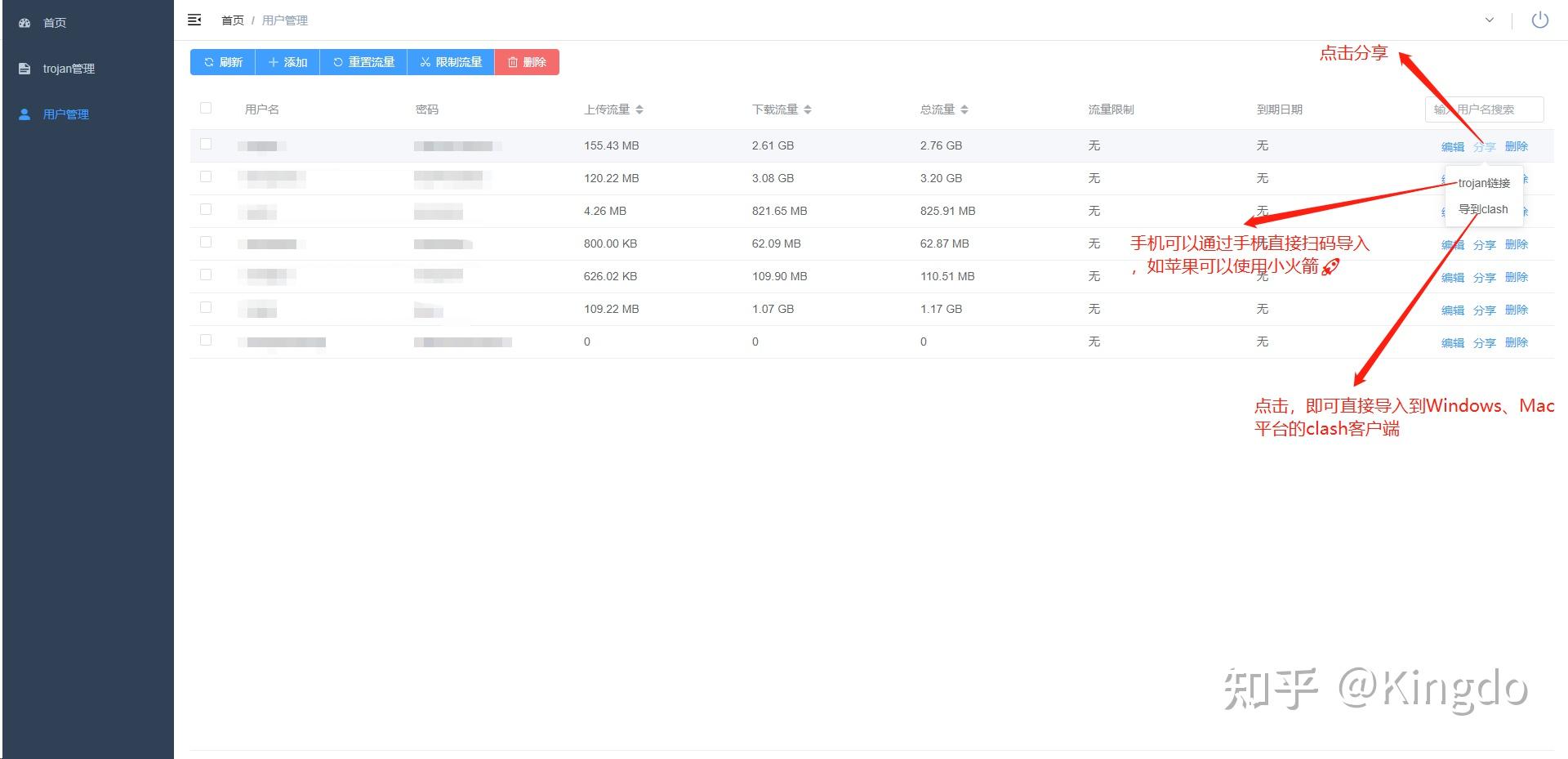Expand the top-right user dropdown chevron

(x=1490, y=20)
